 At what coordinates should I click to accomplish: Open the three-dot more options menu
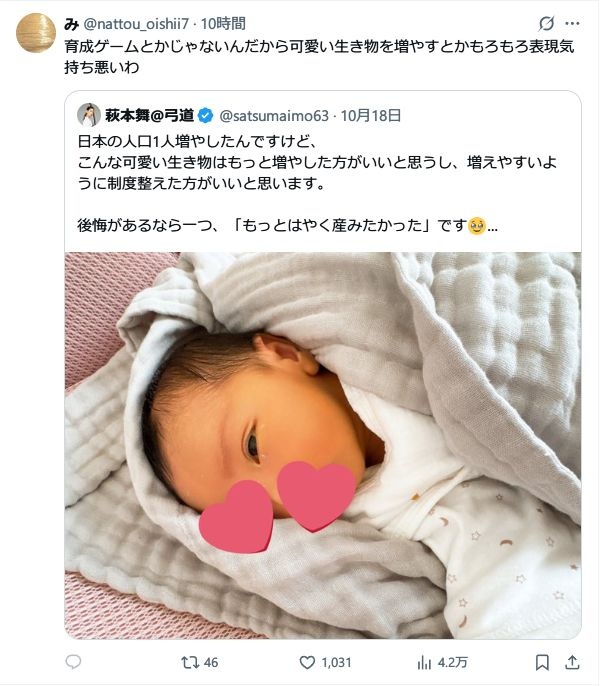(572, 23)
